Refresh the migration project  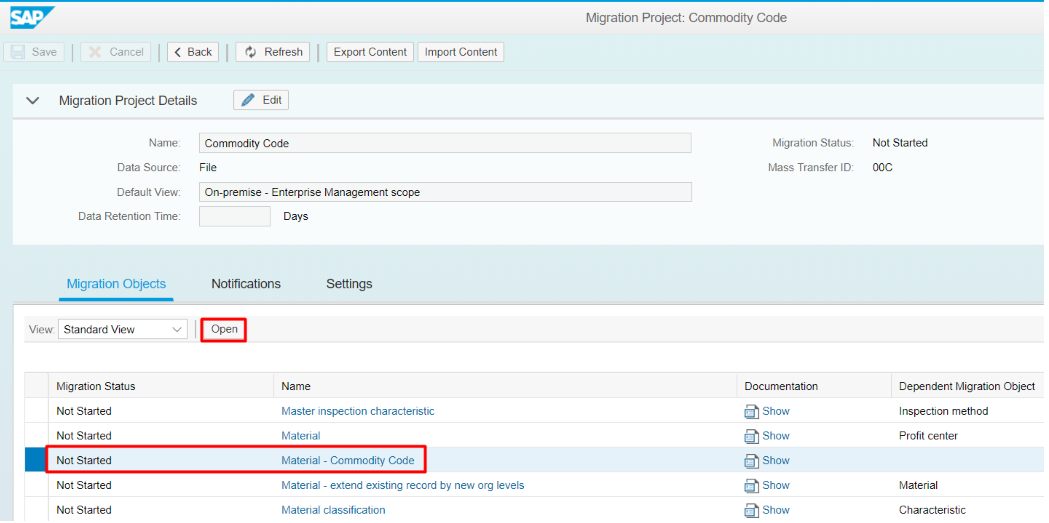pyautogui.click(x=272, y=52)
